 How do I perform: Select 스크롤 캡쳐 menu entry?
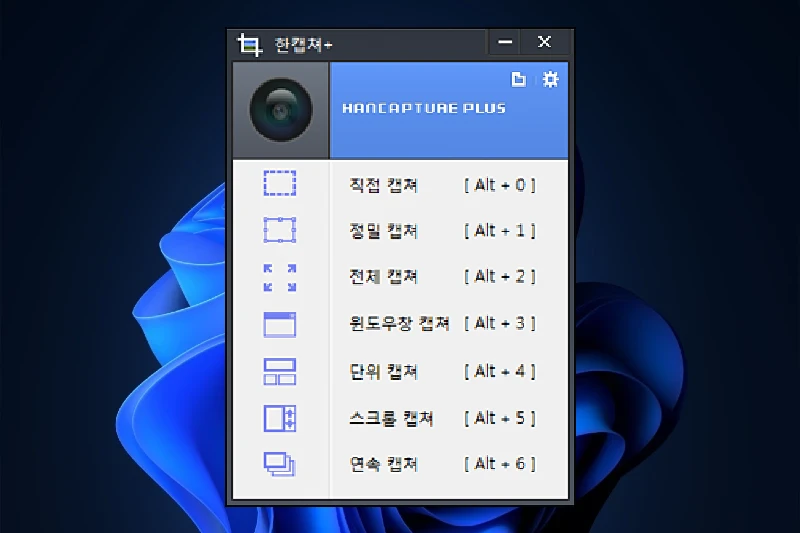[x=391, y=418]
